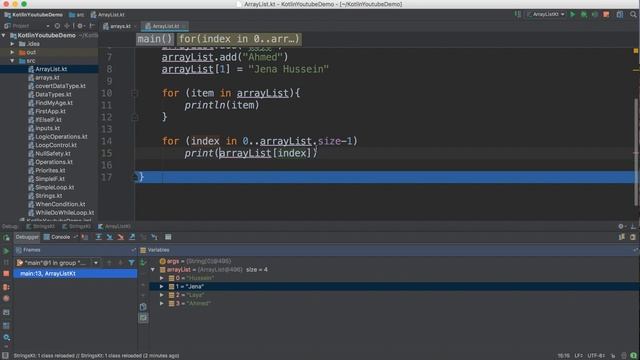Viewport: 640px width, 360px height.
Task: Click the src breadcrumb in the navigation bar
Action: point(77,15)
